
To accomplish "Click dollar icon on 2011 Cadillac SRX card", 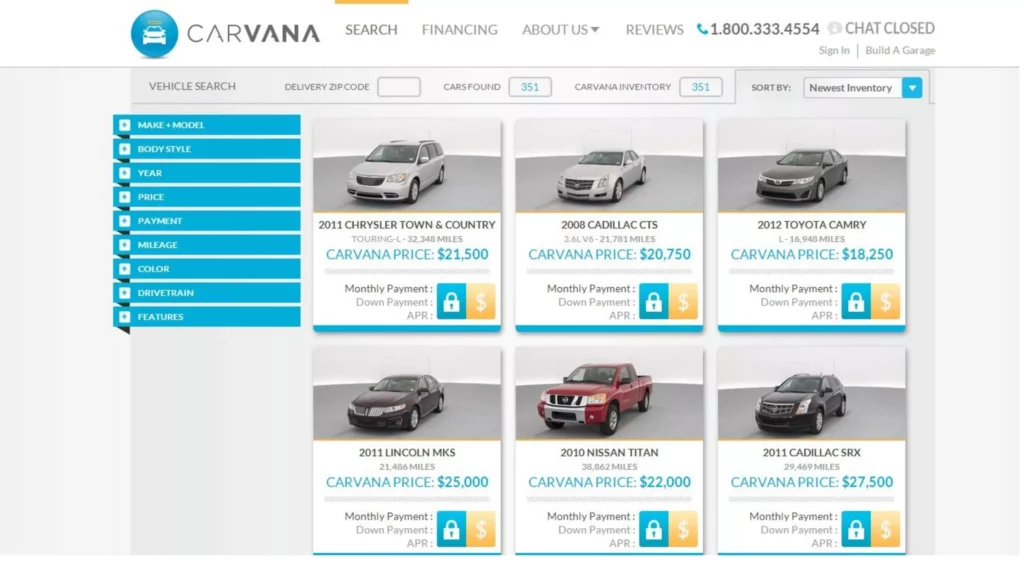I will pos(886,529).
